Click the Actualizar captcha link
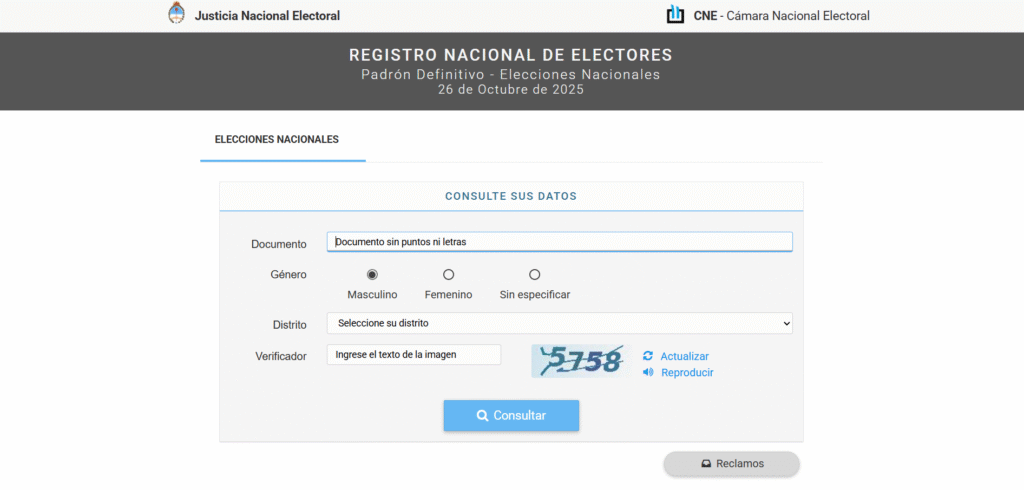 (x=684, y=356)
